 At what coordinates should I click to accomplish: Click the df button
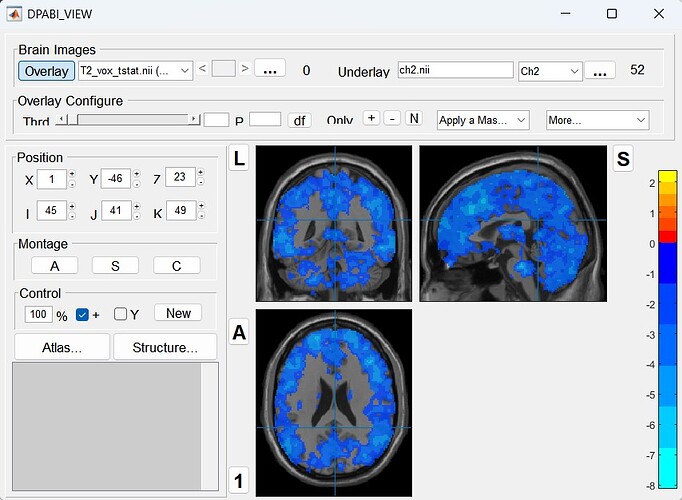point(299,120)
